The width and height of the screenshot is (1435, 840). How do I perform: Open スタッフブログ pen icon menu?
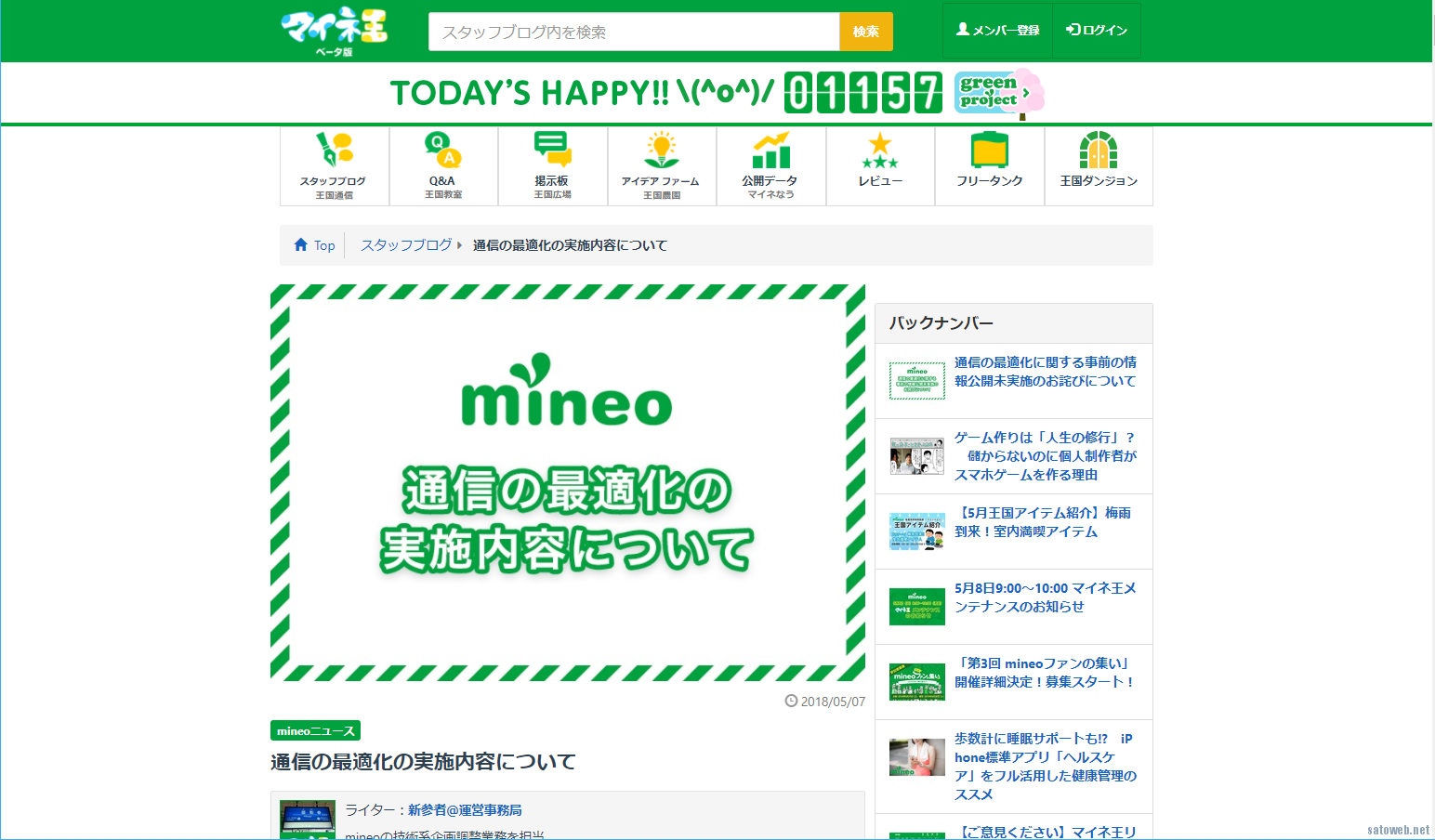(335, 165)
